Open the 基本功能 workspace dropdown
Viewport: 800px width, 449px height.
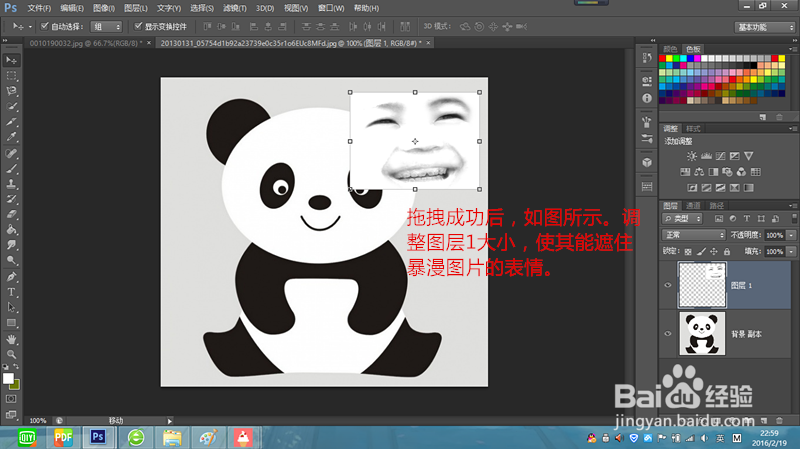click(x=765, y=27)
